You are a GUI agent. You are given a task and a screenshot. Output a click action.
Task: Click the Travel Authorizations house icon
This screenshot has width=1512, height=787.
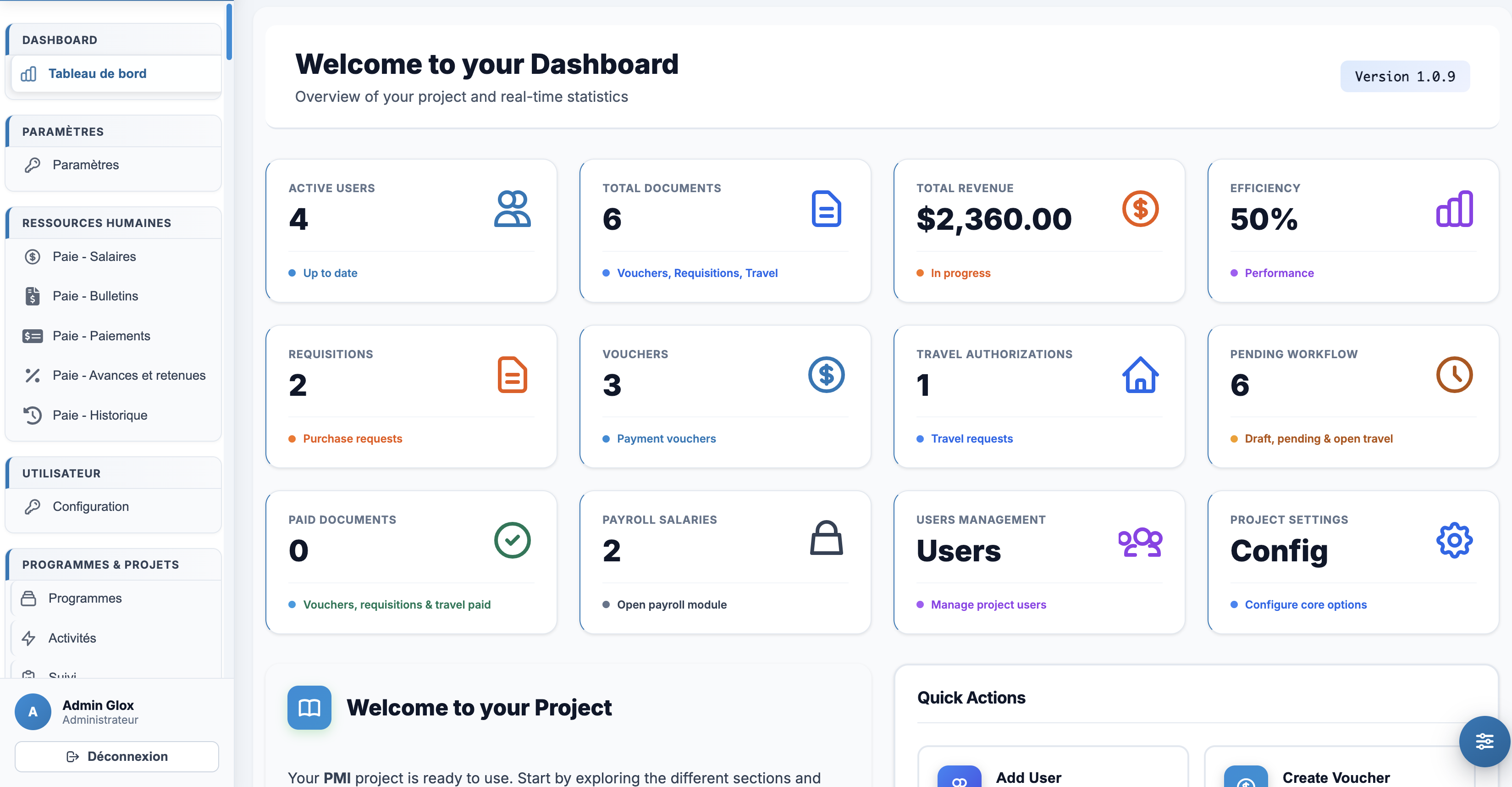1140,375
